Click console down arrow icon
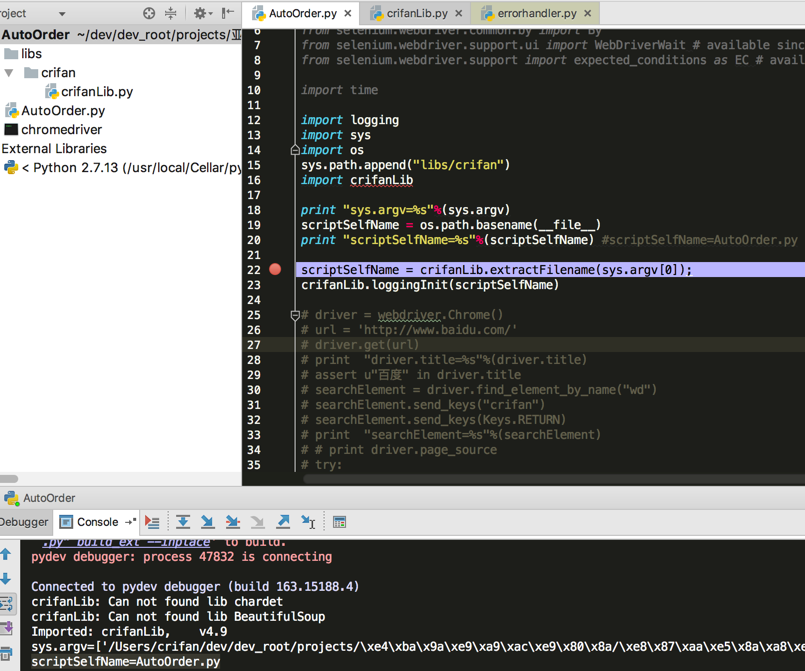The height and width of the screenshot is (671, 805). coord(6,579)
